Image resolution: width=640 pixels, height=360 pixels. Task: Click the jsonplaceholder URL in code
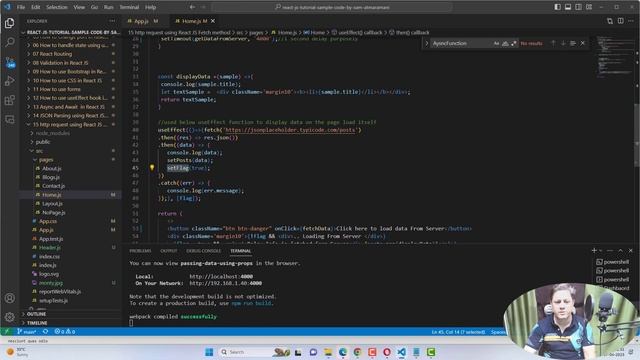[x=290, y=130]
